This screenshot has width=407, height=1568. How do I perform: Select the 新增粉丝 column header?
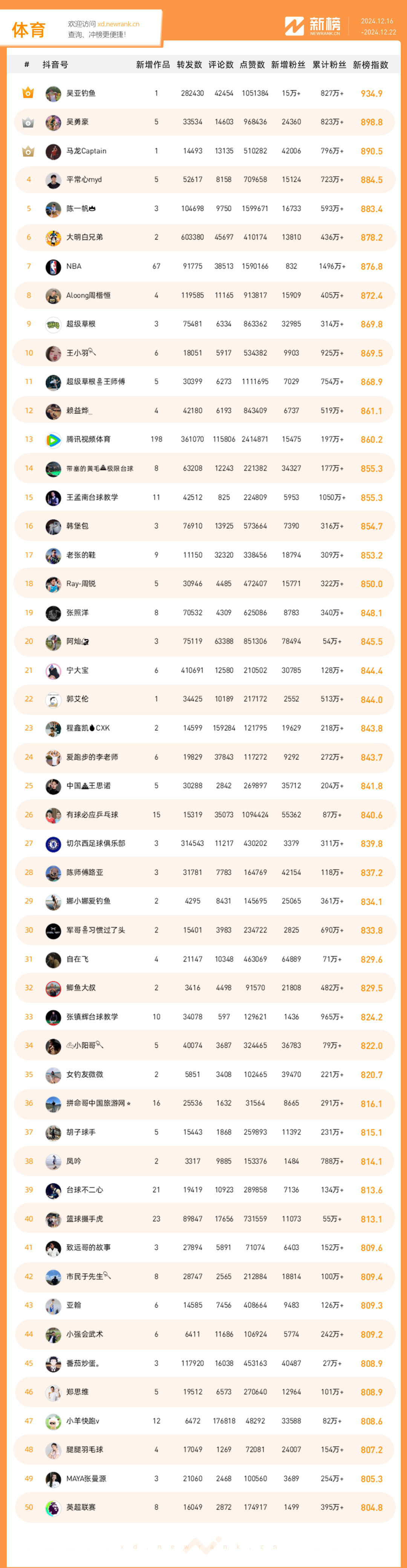(x=288, y=65)
